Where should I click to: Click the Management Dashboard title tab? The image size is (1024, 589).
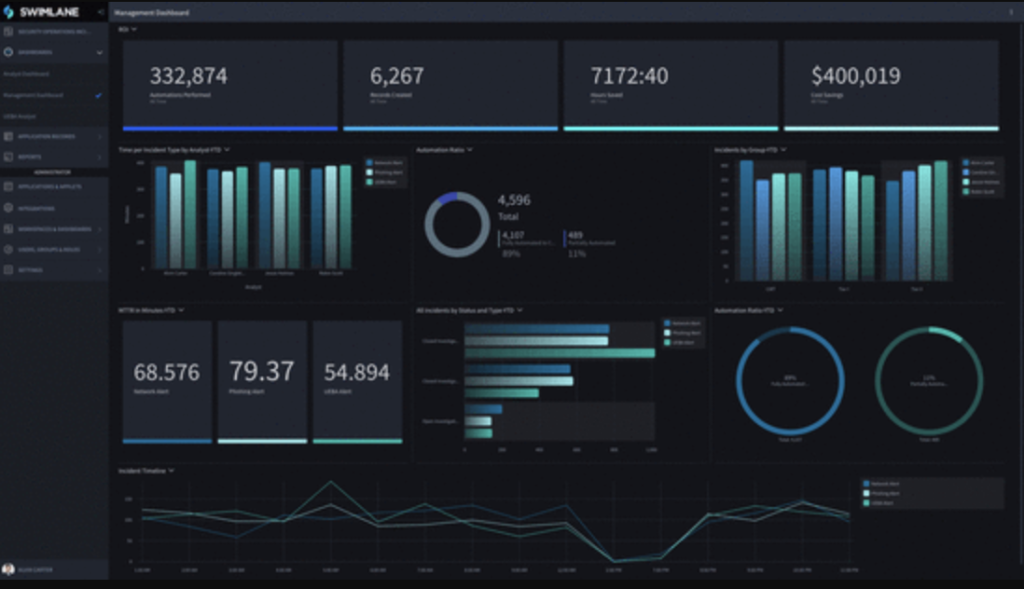pyautogui.click(x=152, y=12)
